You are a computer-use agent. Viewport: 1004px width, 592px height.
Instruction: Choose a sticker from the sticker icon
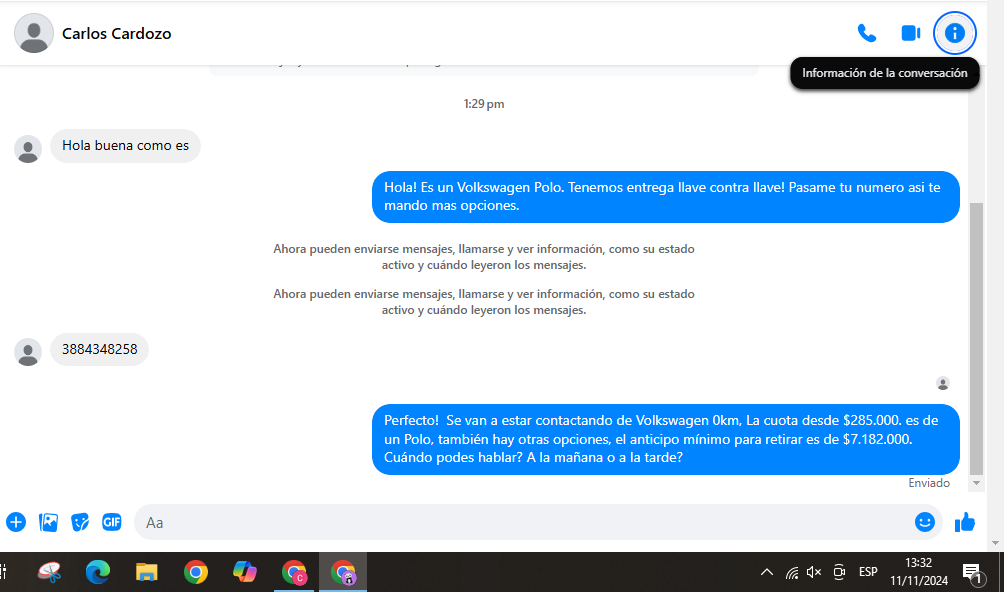80,522
